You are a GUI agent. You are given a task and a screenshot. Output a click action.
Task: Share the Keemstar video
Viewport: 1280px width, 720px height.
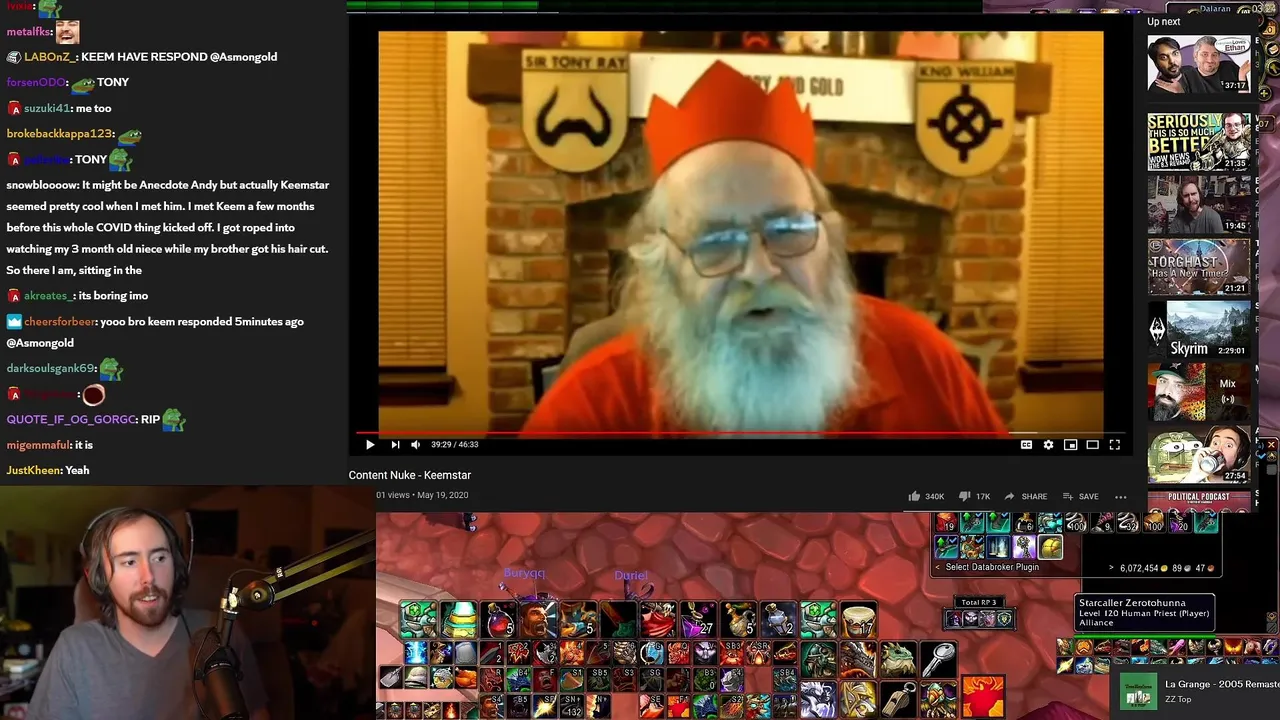coord(1025,496)
